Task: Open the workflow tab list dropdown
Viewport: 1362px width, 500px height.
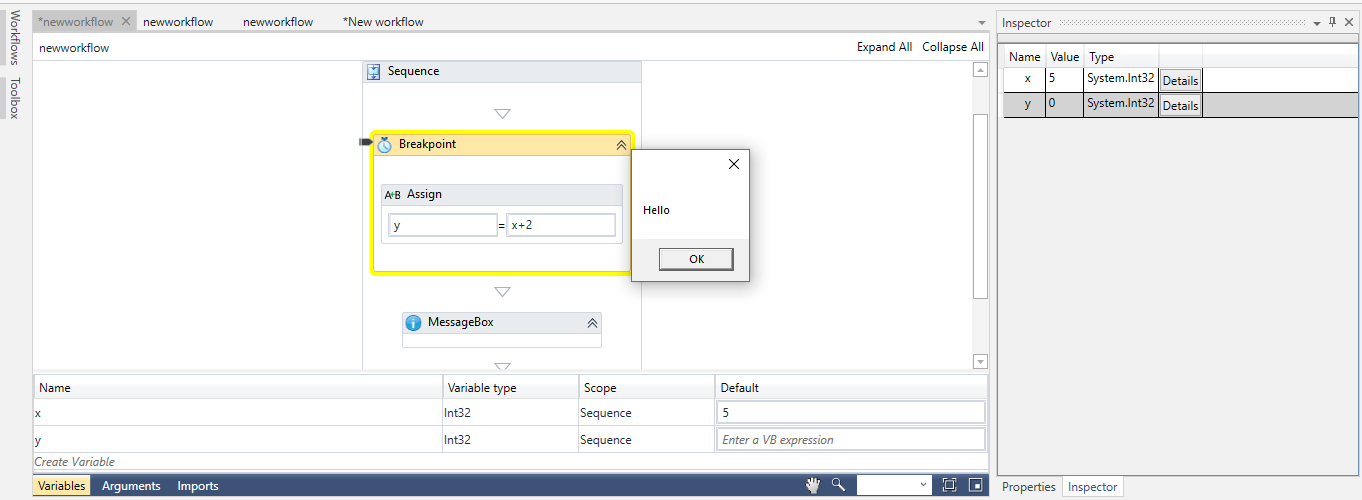Action: click(x=981, y=22)
